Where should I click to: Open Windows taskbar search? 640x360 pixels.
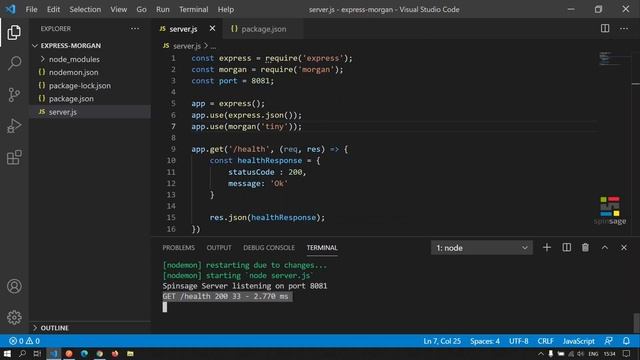[x=22, y=353]
